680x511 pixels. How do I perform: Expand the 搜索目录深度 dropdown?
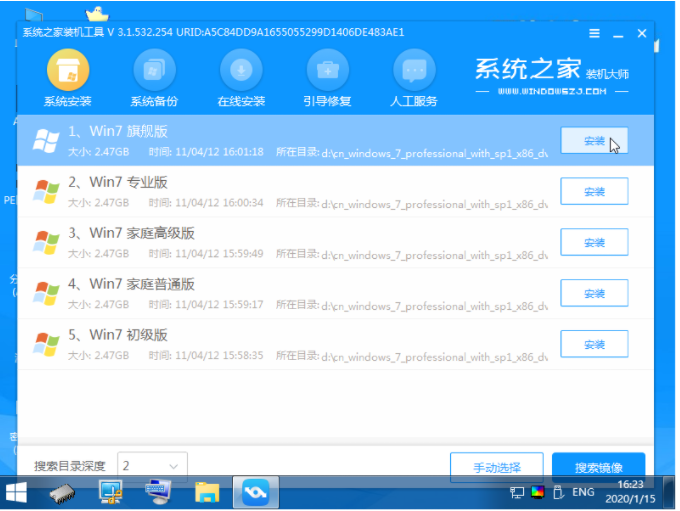[152, 466]
